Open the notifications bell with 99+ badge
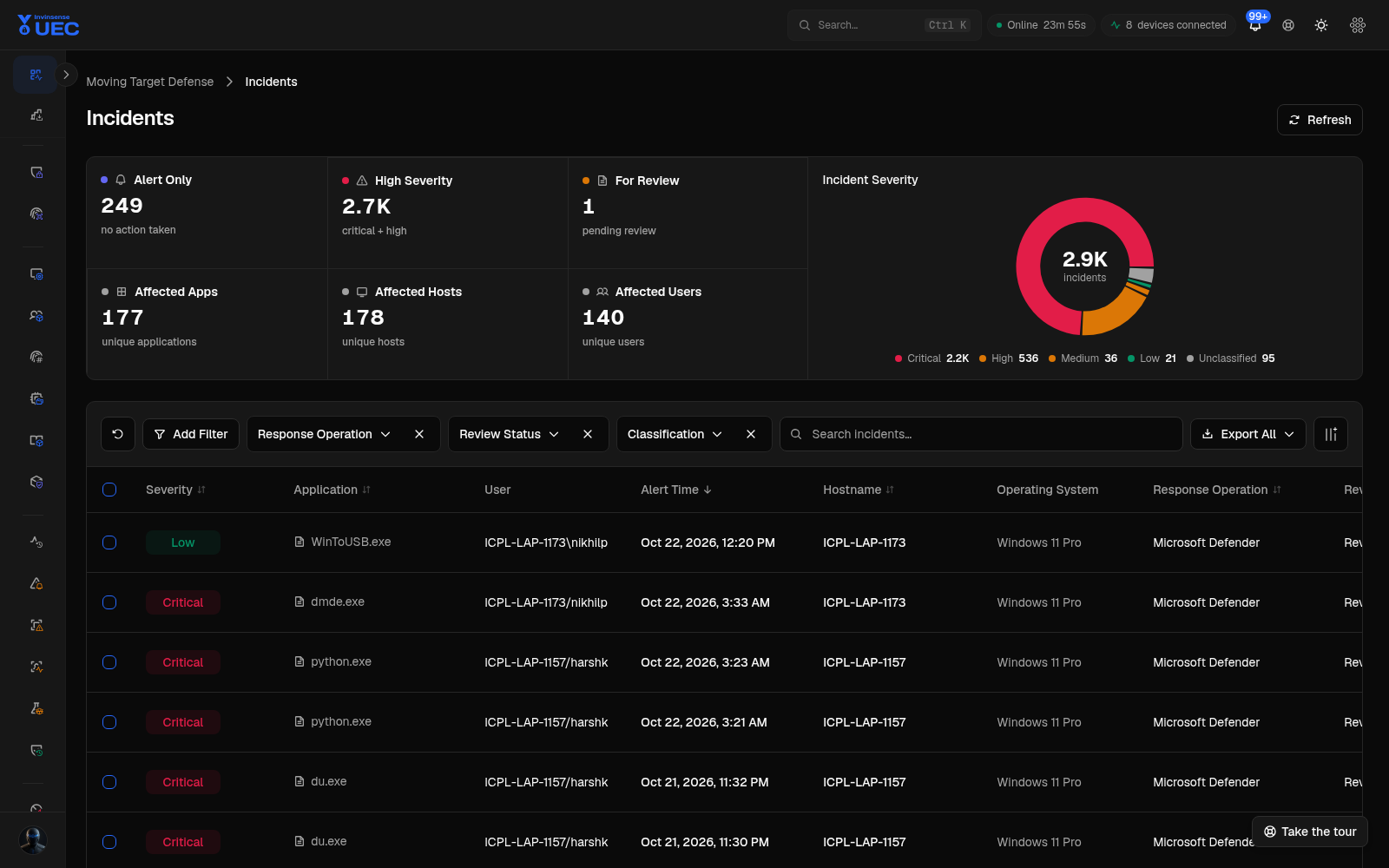The width and height of the screenshot is (1389, 868). [x=1255, y=24]
